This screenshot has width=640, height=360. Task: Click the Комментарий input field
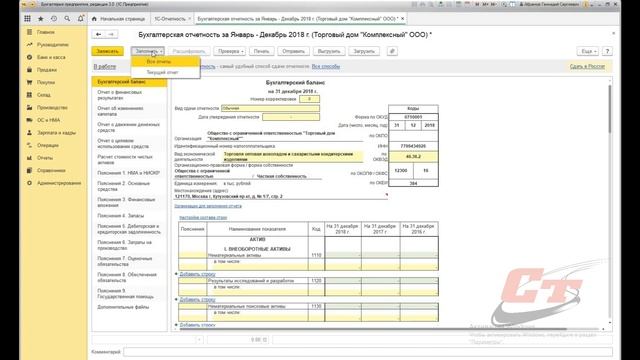click(368, 351)
